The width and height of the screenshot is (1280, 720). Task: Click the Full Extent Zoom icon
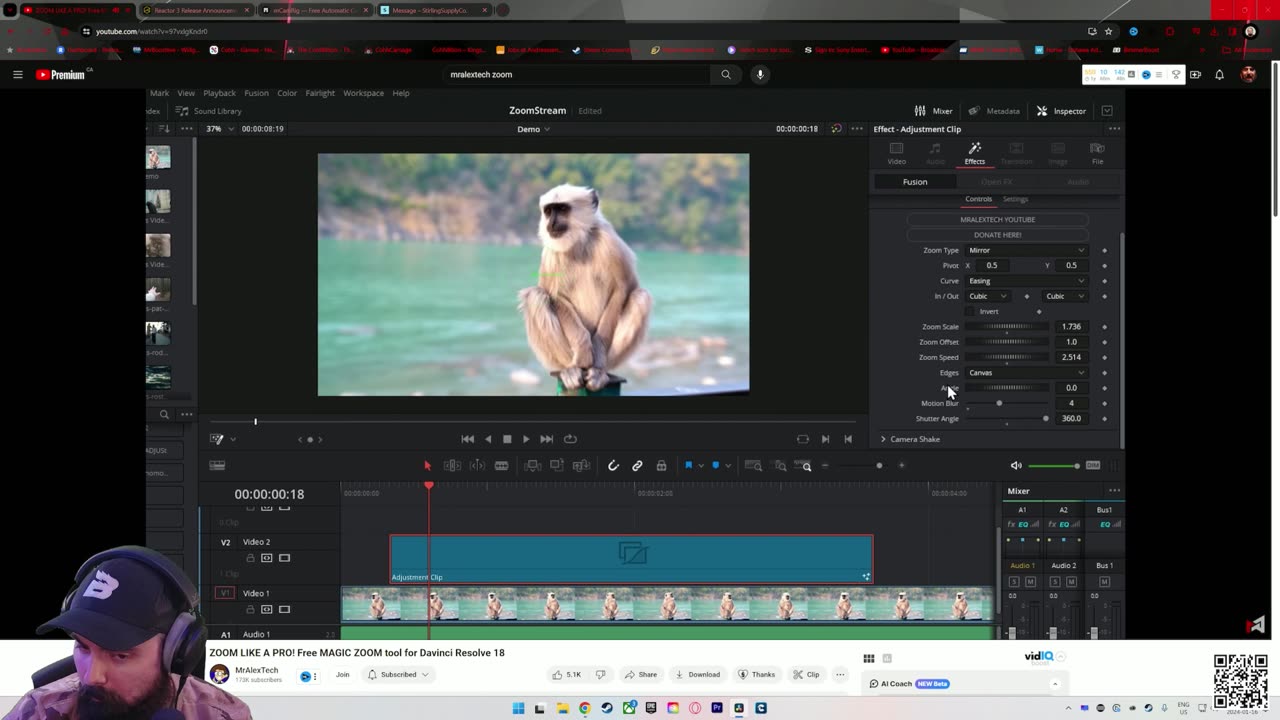click(753, 465)
